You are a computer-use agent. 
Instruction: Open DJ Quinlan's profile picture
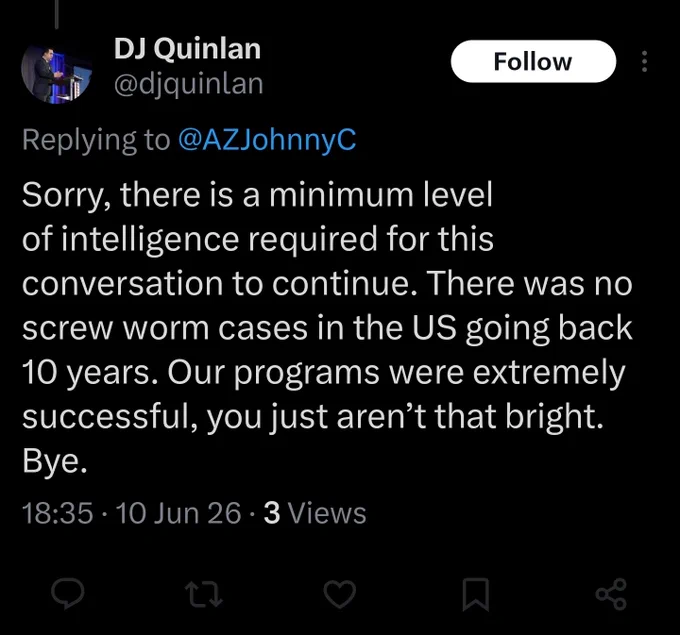click(56, 74)
